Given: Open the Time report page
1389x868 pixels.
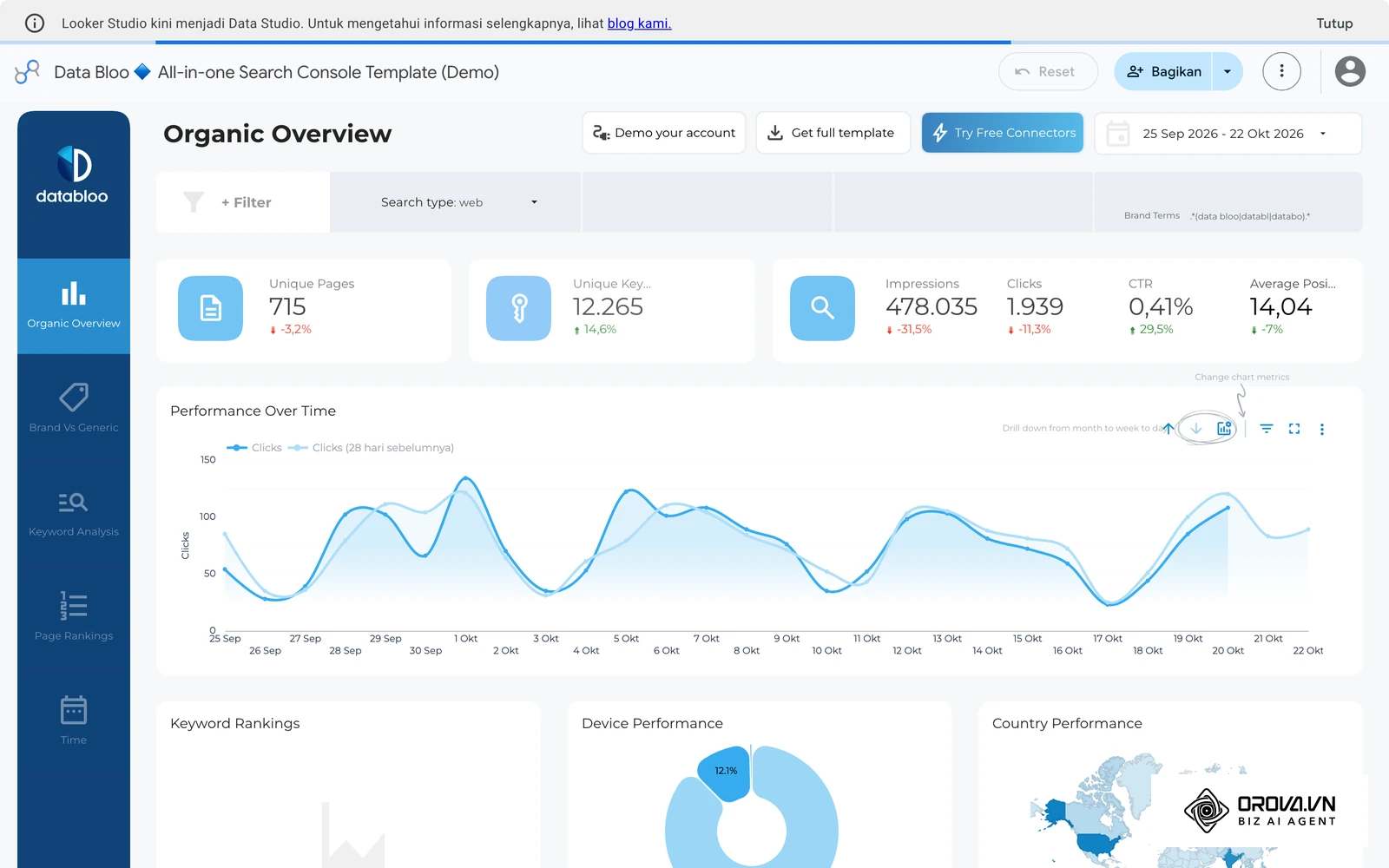Looking at the screenshot, I should coord(74,722).
